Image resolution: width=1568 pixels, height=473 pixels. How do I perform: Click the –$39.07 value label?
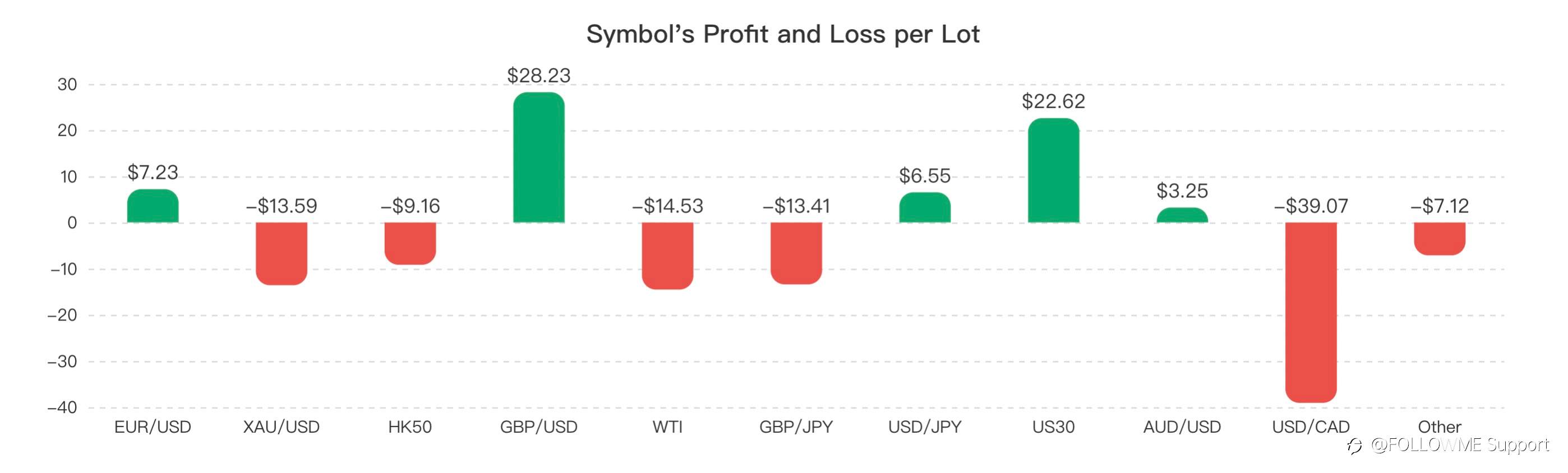click(1311, 206)
